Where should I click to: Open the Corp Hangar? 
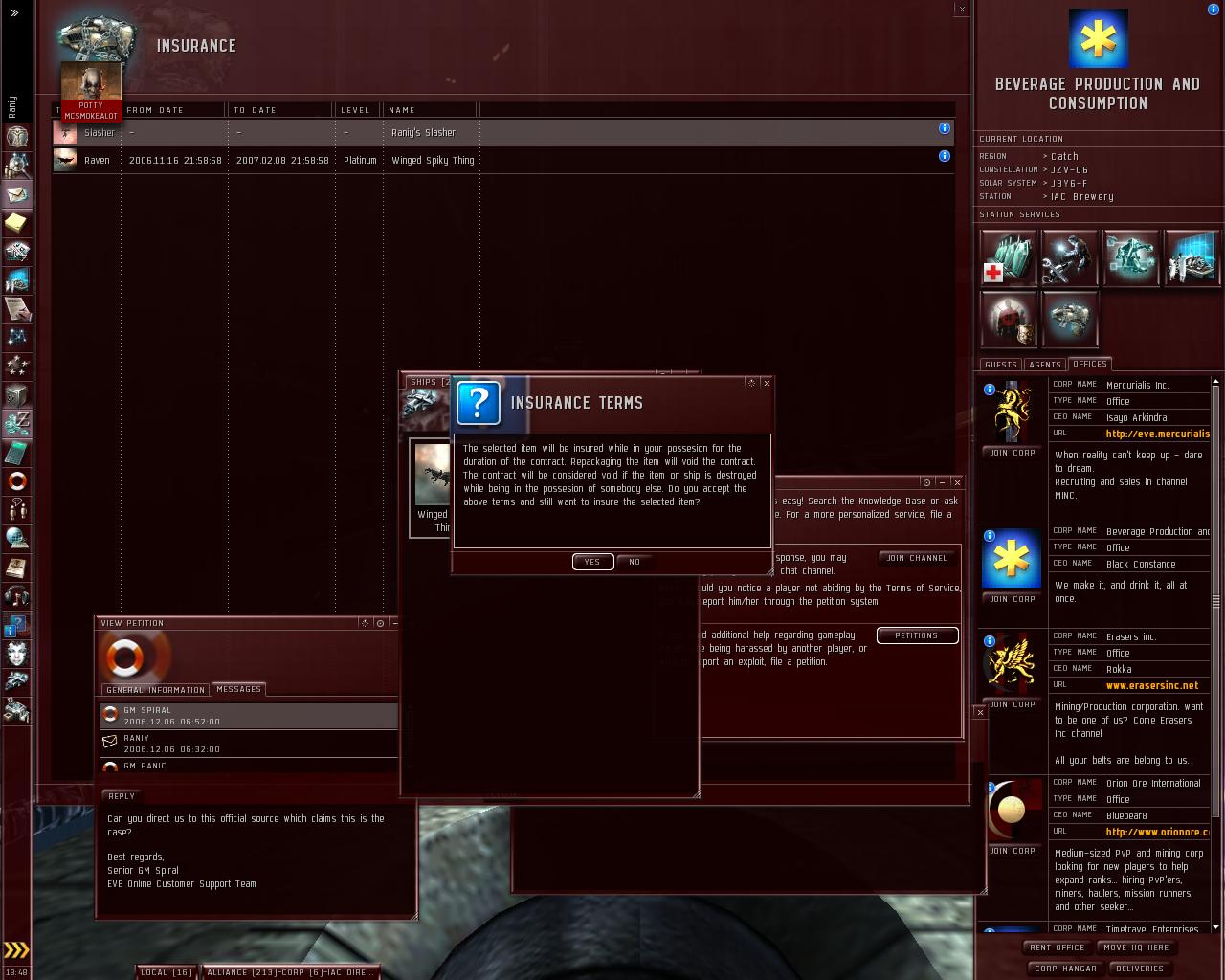(1065, 969)
